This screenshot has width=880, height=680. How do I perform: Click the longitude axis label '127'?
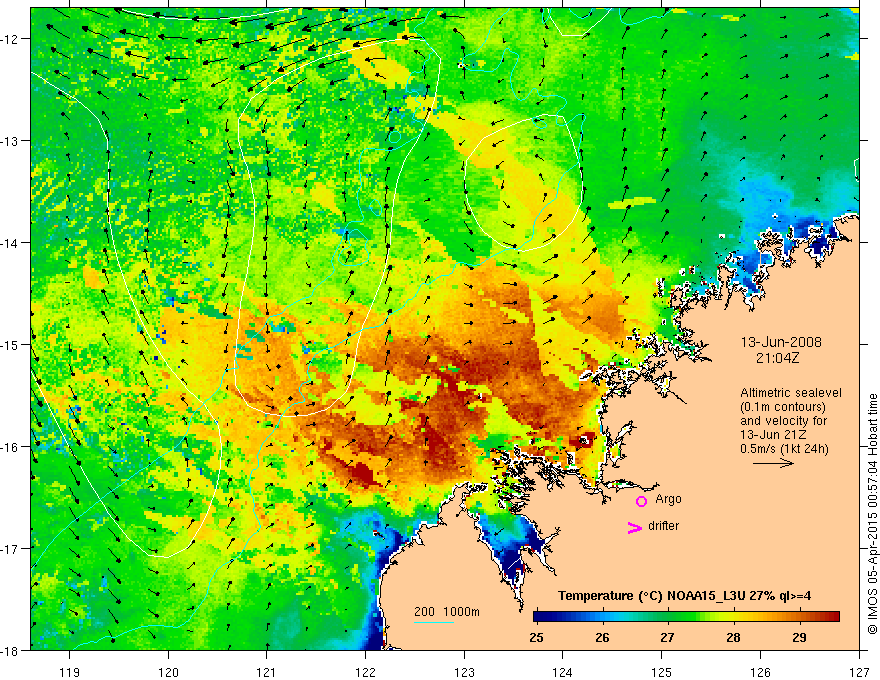pyautogui.click(x=859, y=672)
